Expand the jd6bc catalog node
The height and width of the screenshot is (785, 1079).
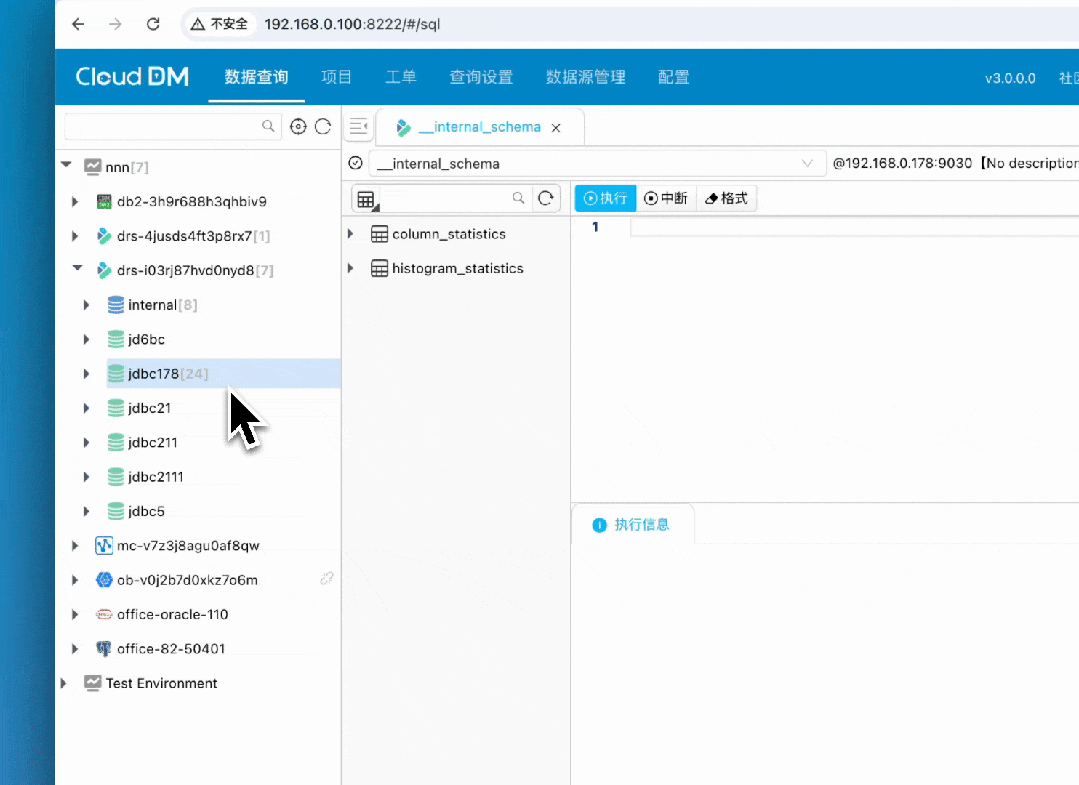click(86, 339)
